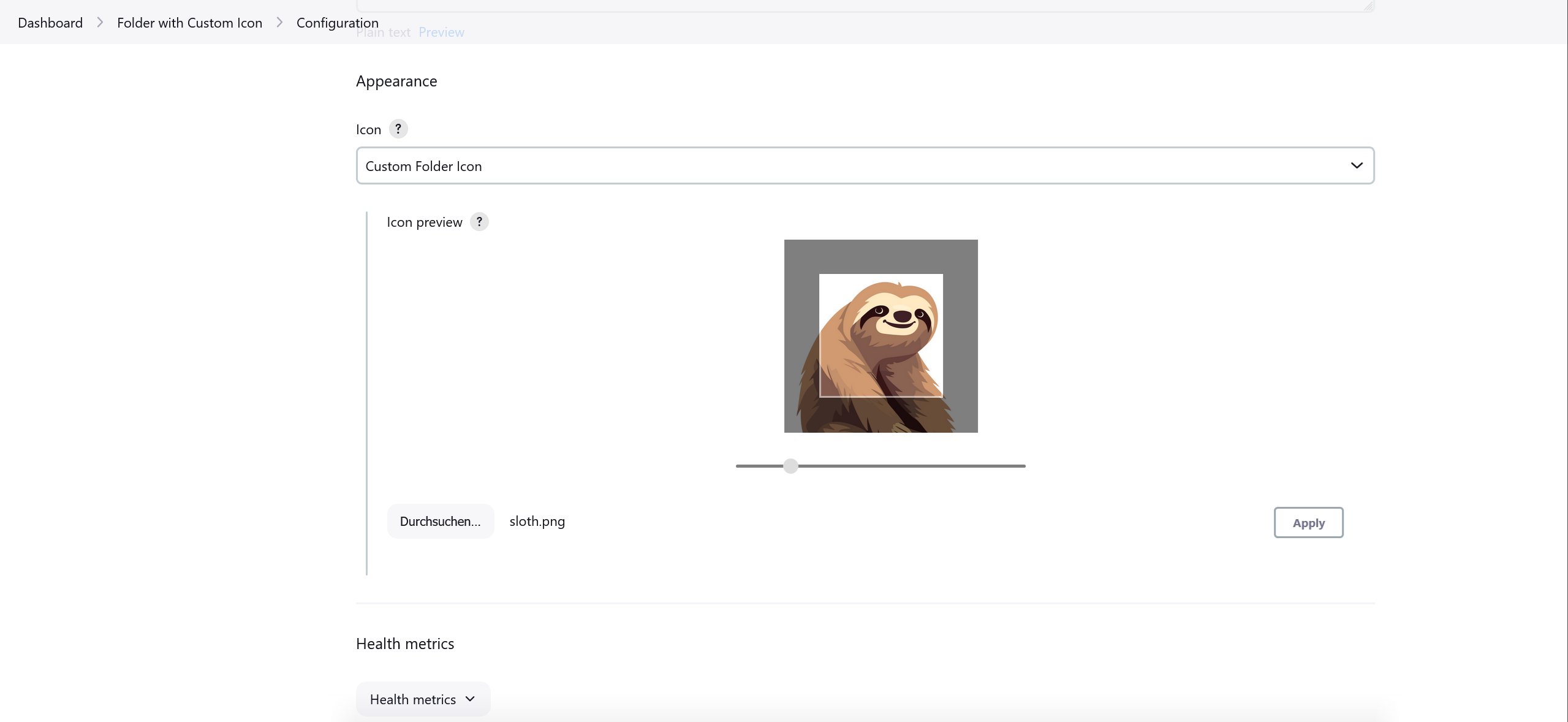Click the zoom slider handle
The image size is (1568, 722).
click(790, 466)
